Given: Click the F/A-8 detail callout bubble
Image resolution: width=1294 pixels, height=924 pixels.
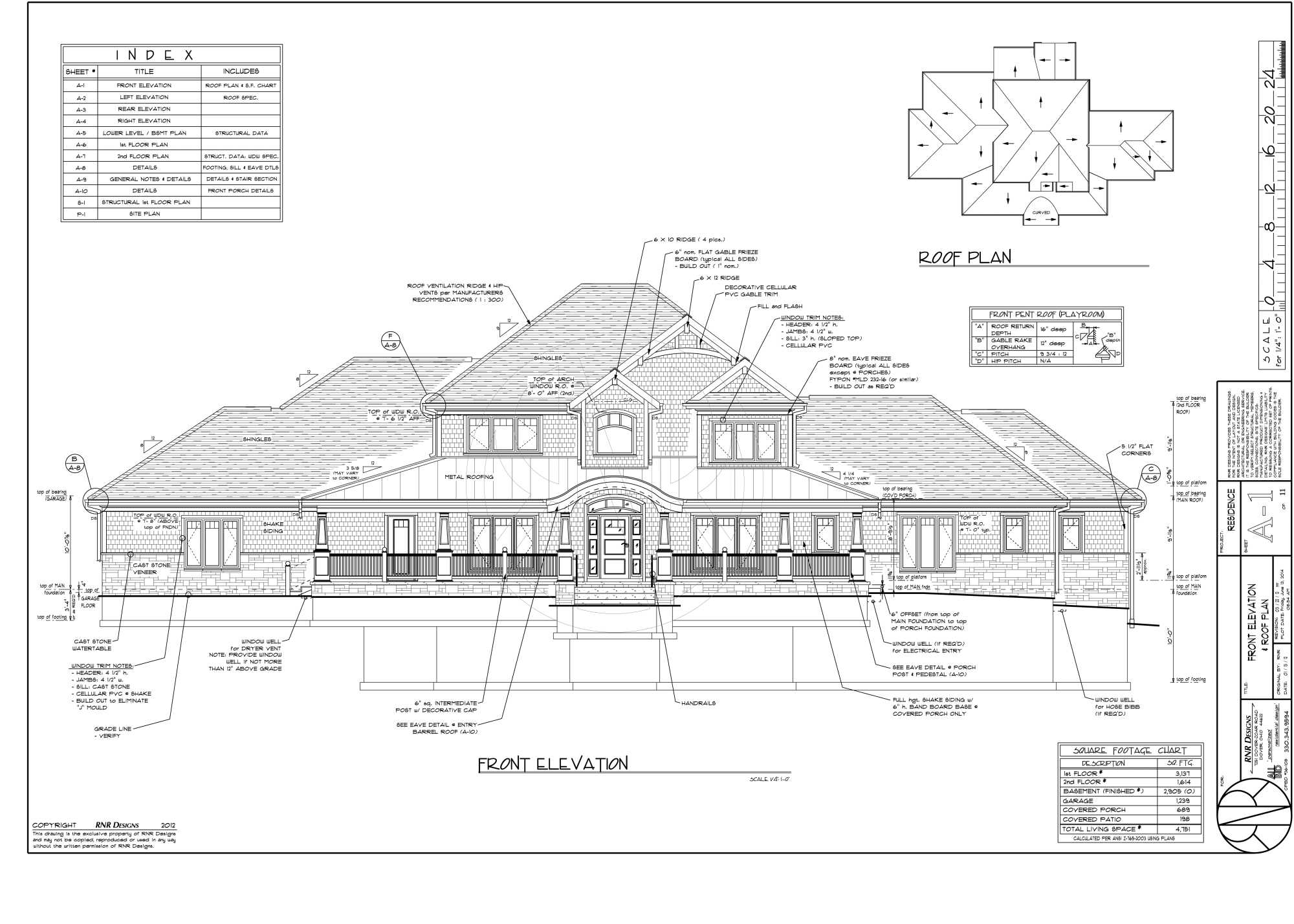Looking at the screenshot, I should click(x=389, y=341).
